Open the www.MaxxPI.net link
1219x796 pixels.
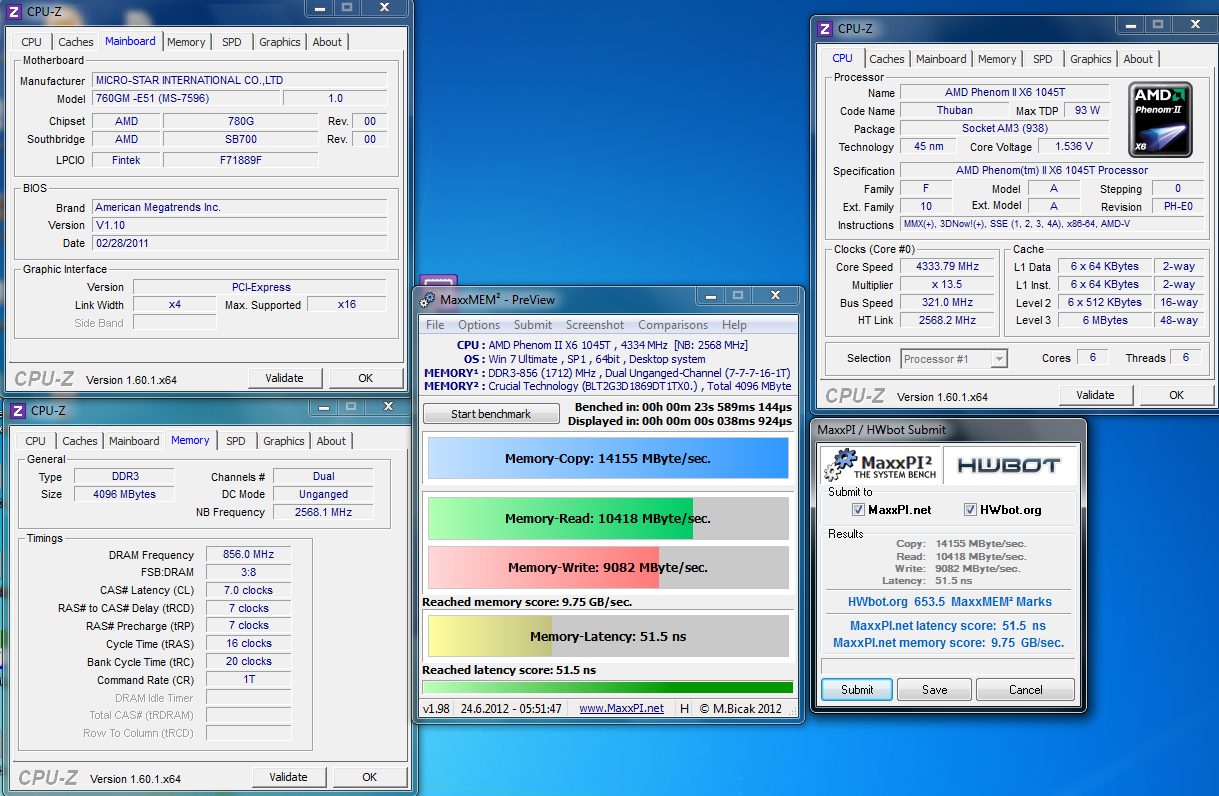pyautogui.click(x=621, y=708)
